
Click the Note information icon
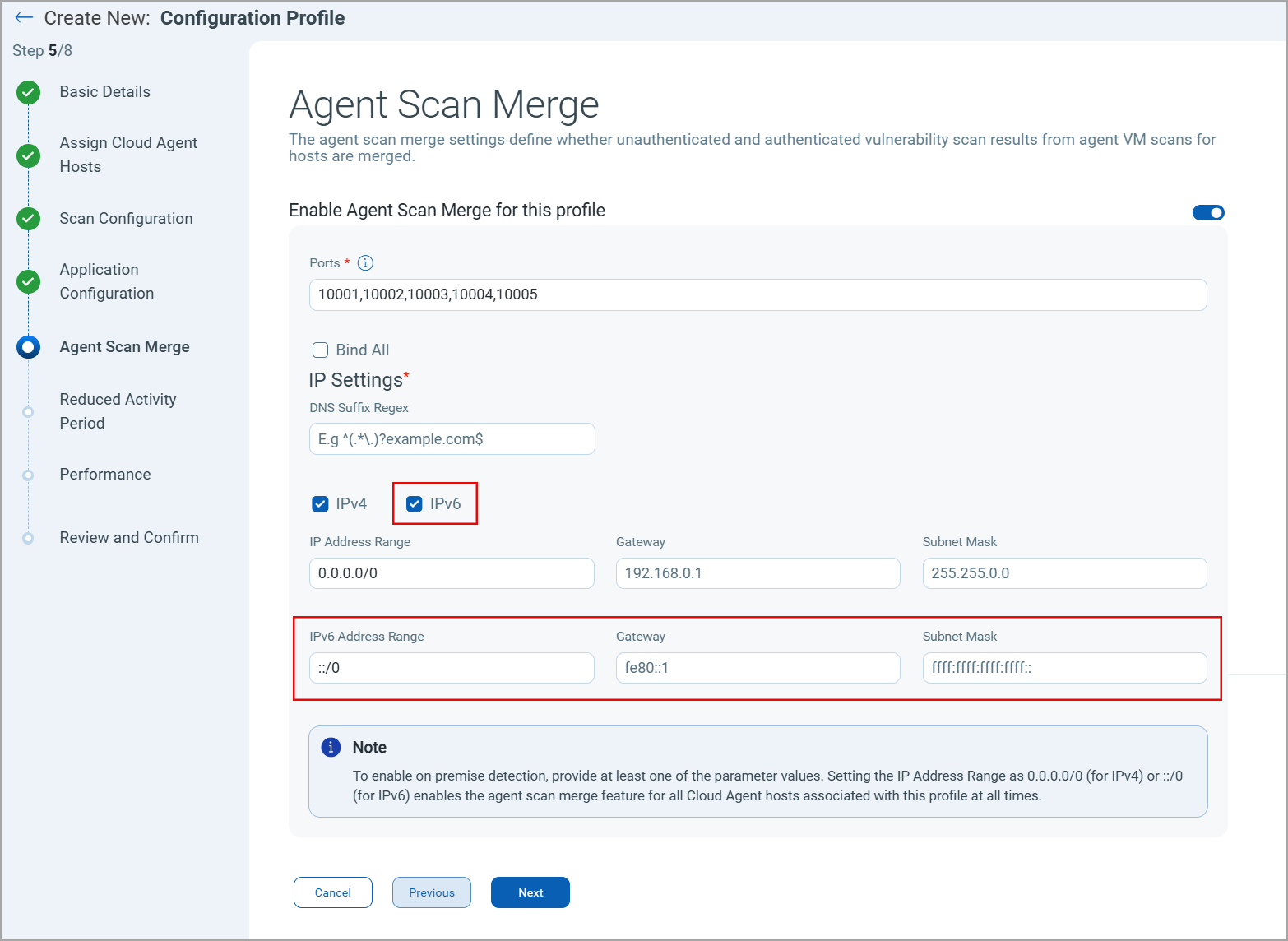[331, 747]
